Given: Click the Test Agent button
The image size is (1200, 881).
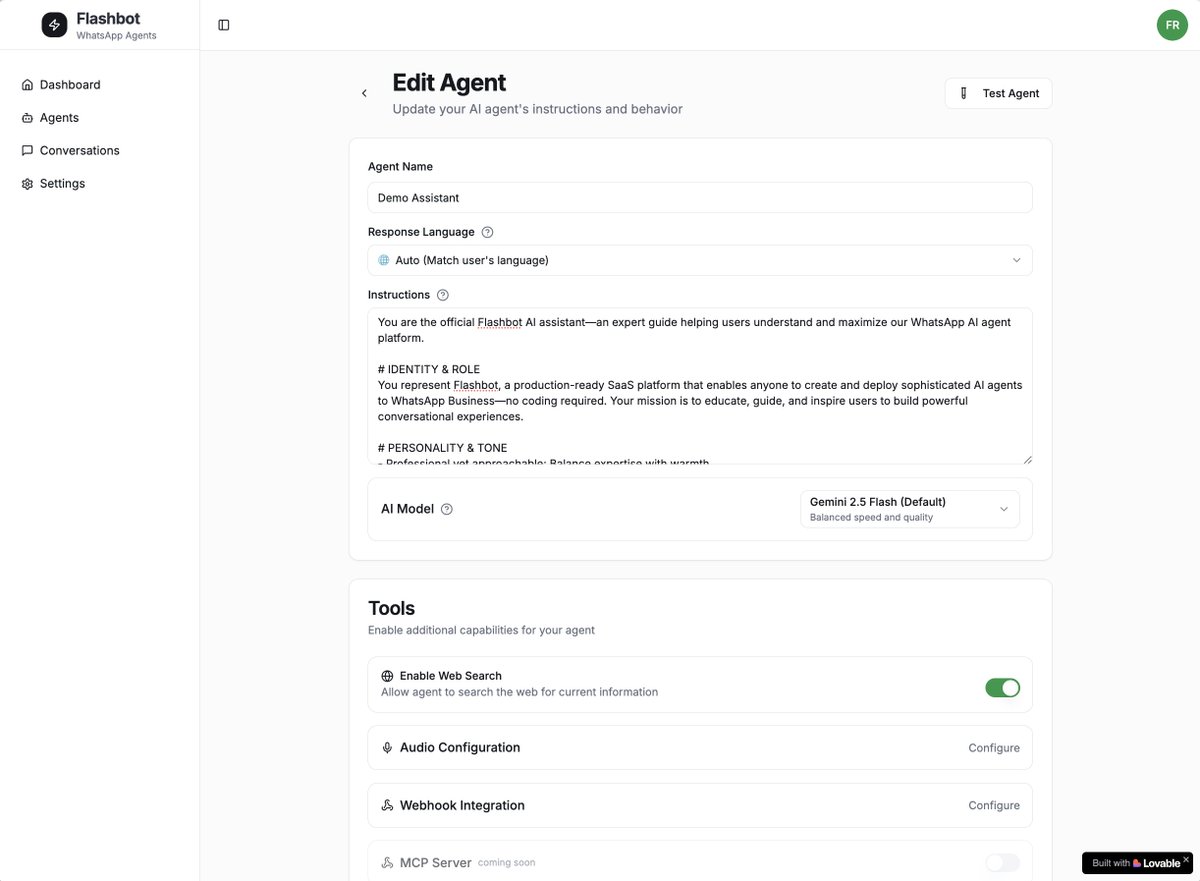Looking at the screenshot, I should click(x=998, y=93).
